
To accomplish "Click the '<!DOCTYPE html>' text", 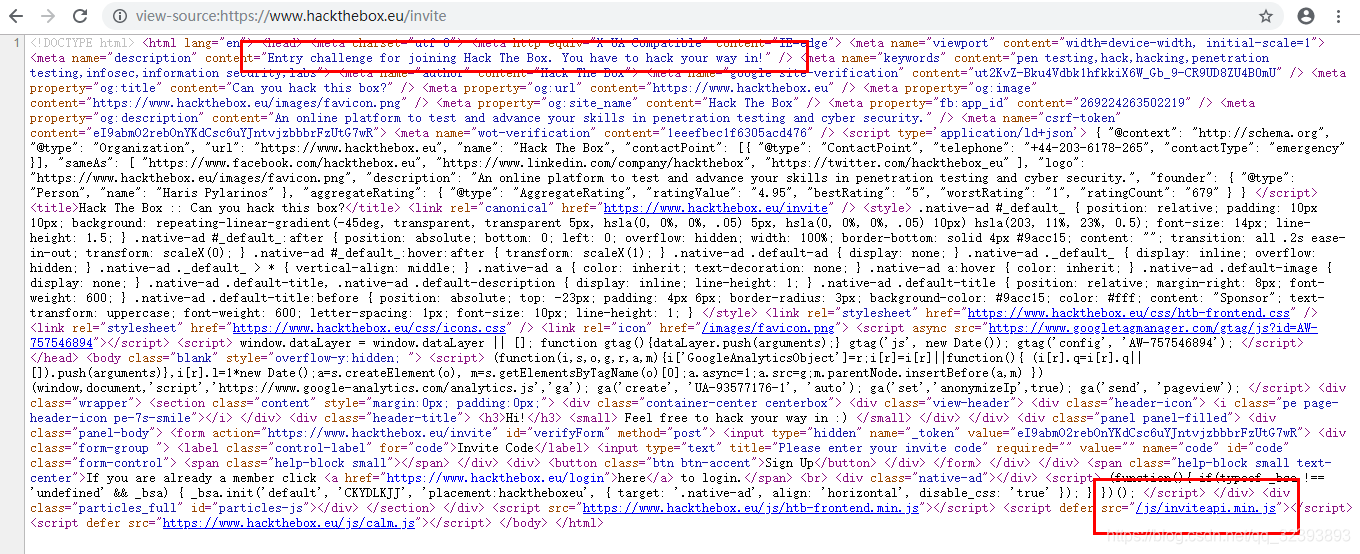I will tap(83, 43).
